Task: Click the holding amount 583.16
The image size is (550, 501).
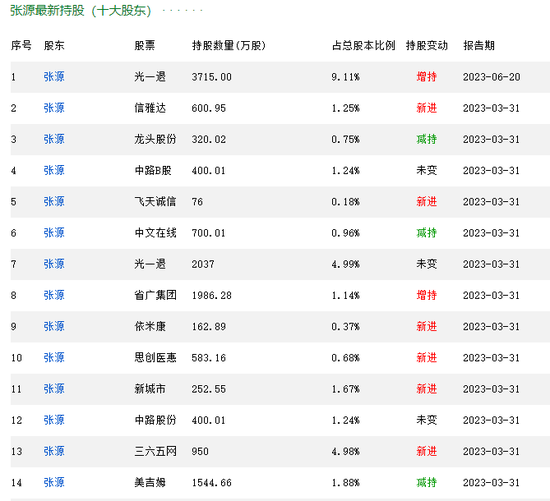Action: [209, 358]
